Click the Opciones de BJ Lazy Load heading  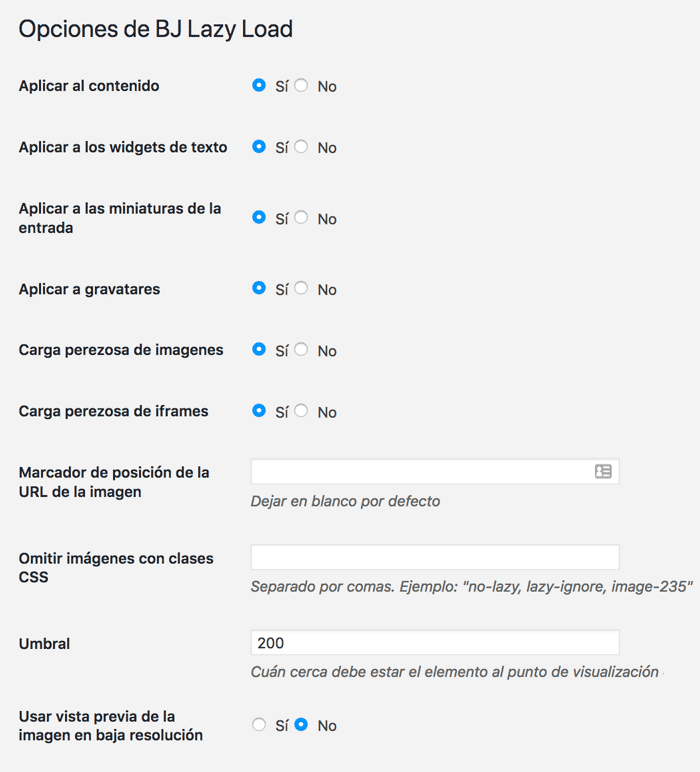156,29
